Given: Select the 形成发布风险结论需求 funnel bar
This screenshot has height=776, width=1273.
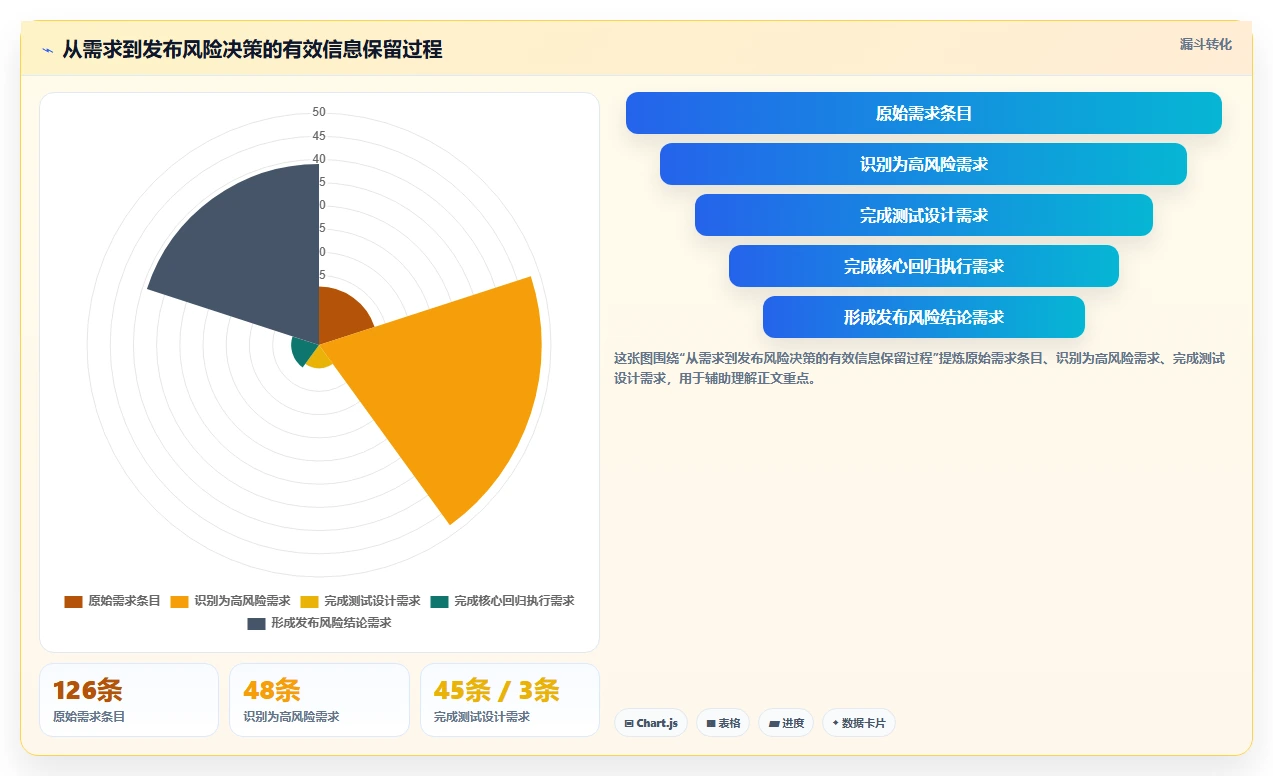Looking at the screenshot, I should pyautogui.click(x=924, y=317).
